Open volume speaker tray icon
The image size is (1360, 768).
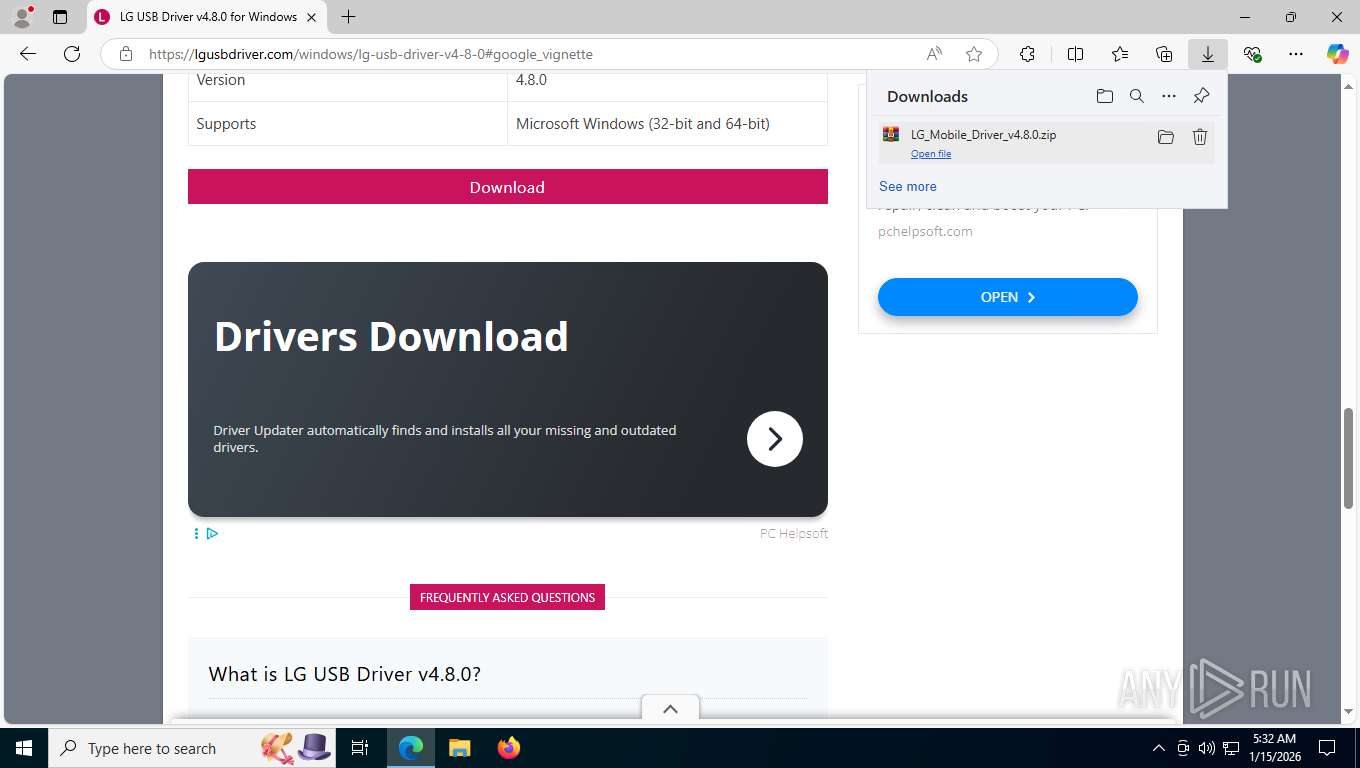(x=1207, y=748)
